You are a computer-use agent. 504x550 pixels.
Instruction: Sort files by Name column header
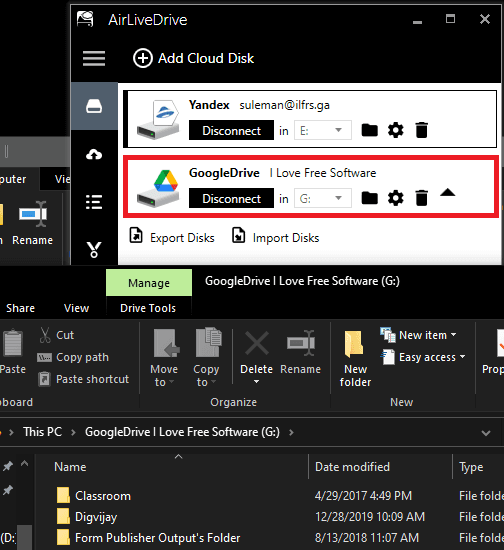point(70,467)
